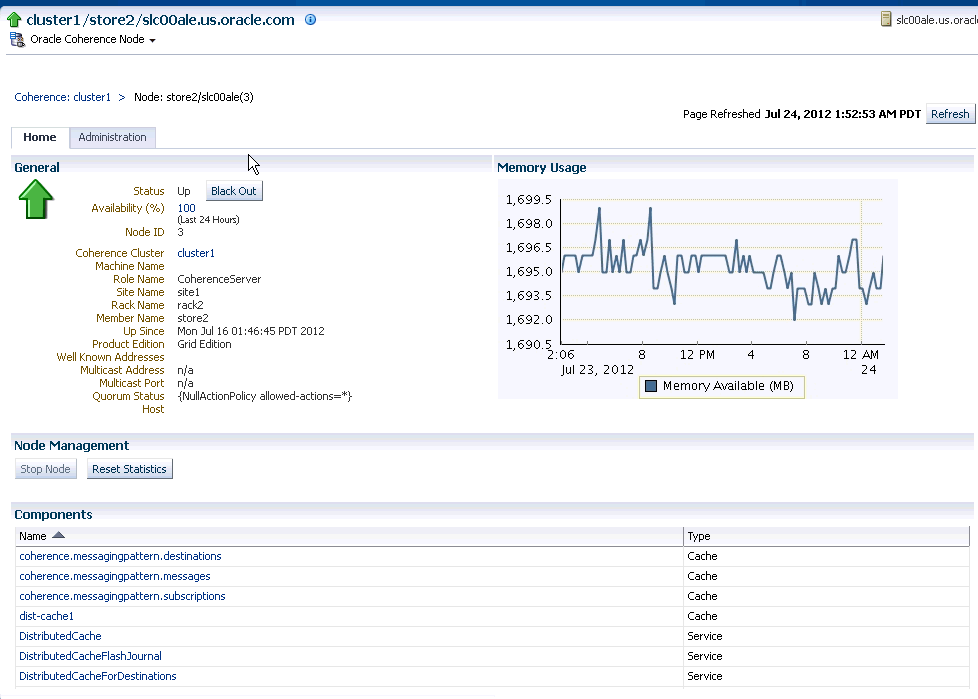Screen dimensions: 978x699
Task: Click the Oracle Coherence Node menu icon
Action: [17, 40]
